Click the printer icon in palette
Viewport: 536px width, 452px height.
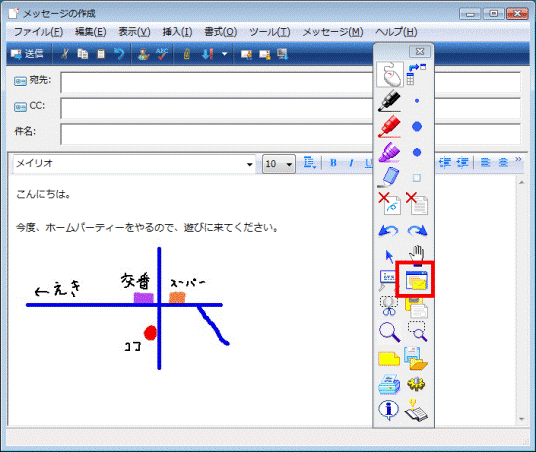[389, 385]
